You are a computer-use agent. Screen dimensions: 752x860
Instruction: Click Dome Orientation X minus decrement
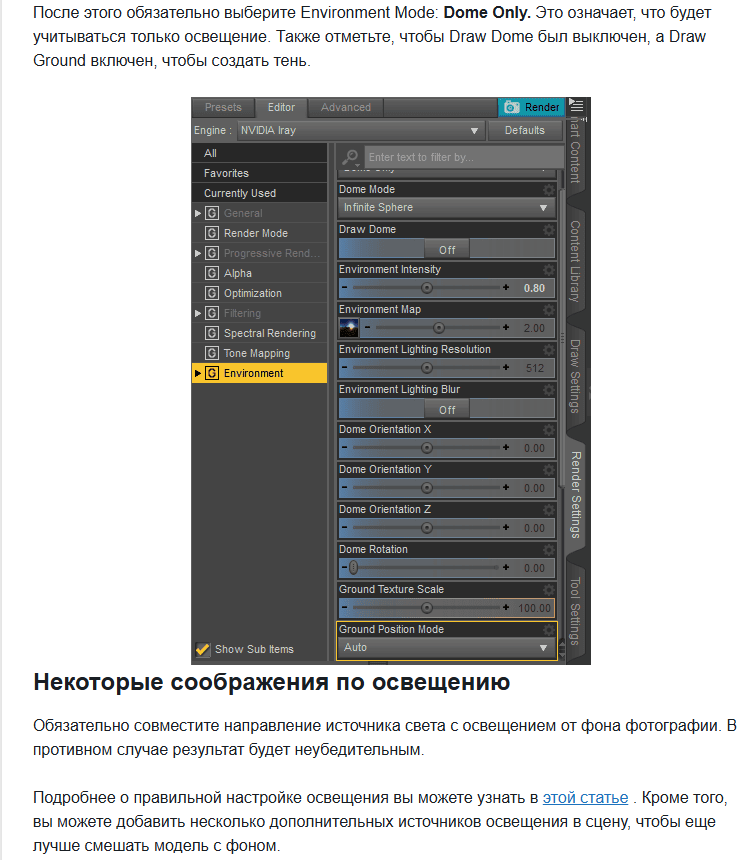point(344,448)
